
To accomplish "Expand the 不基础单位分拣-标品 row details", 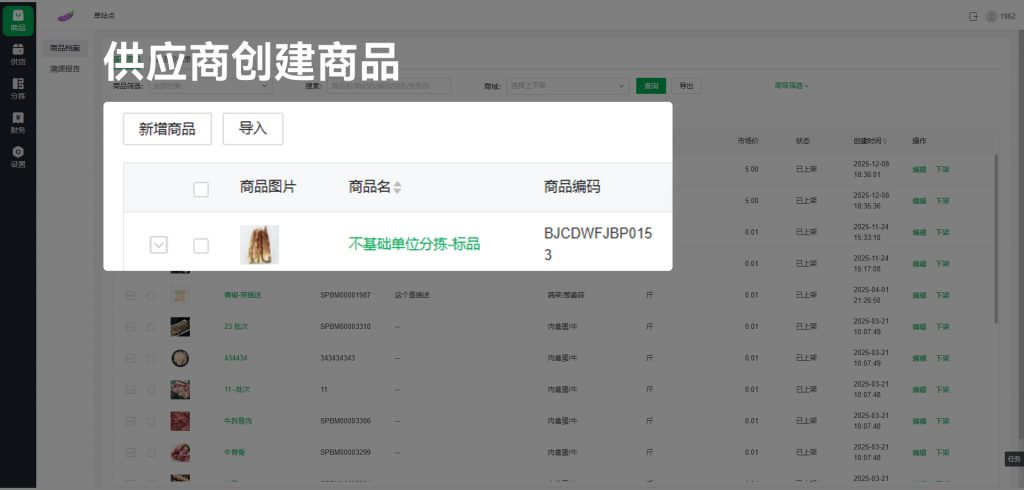I will [158, 245].
